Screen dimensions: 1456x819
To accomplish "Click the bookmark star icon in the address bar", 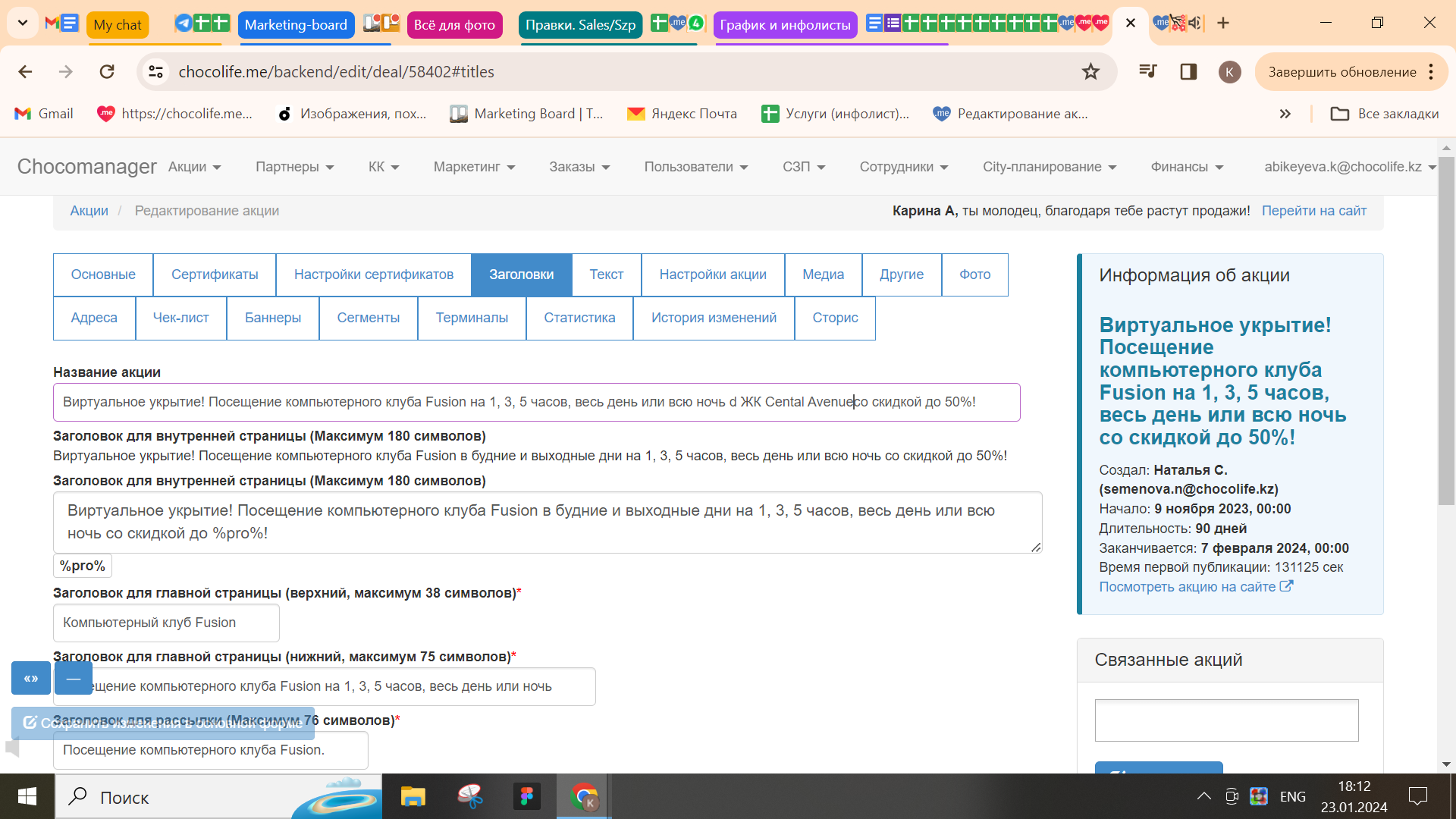I will click(x=1090, y=71).
